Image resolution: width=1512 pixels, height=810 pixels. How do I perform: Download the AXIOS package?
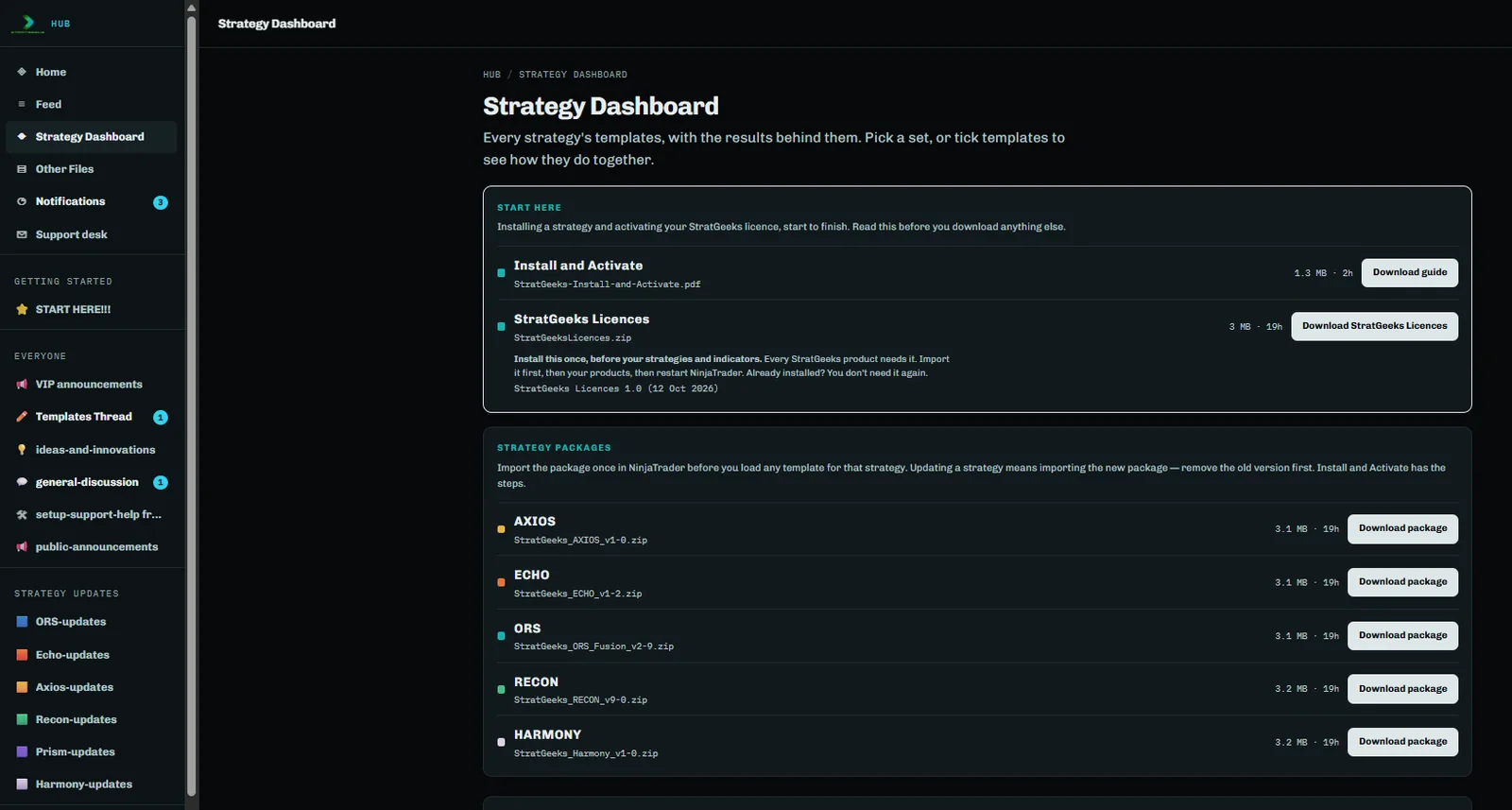[x=1402, y=528]
